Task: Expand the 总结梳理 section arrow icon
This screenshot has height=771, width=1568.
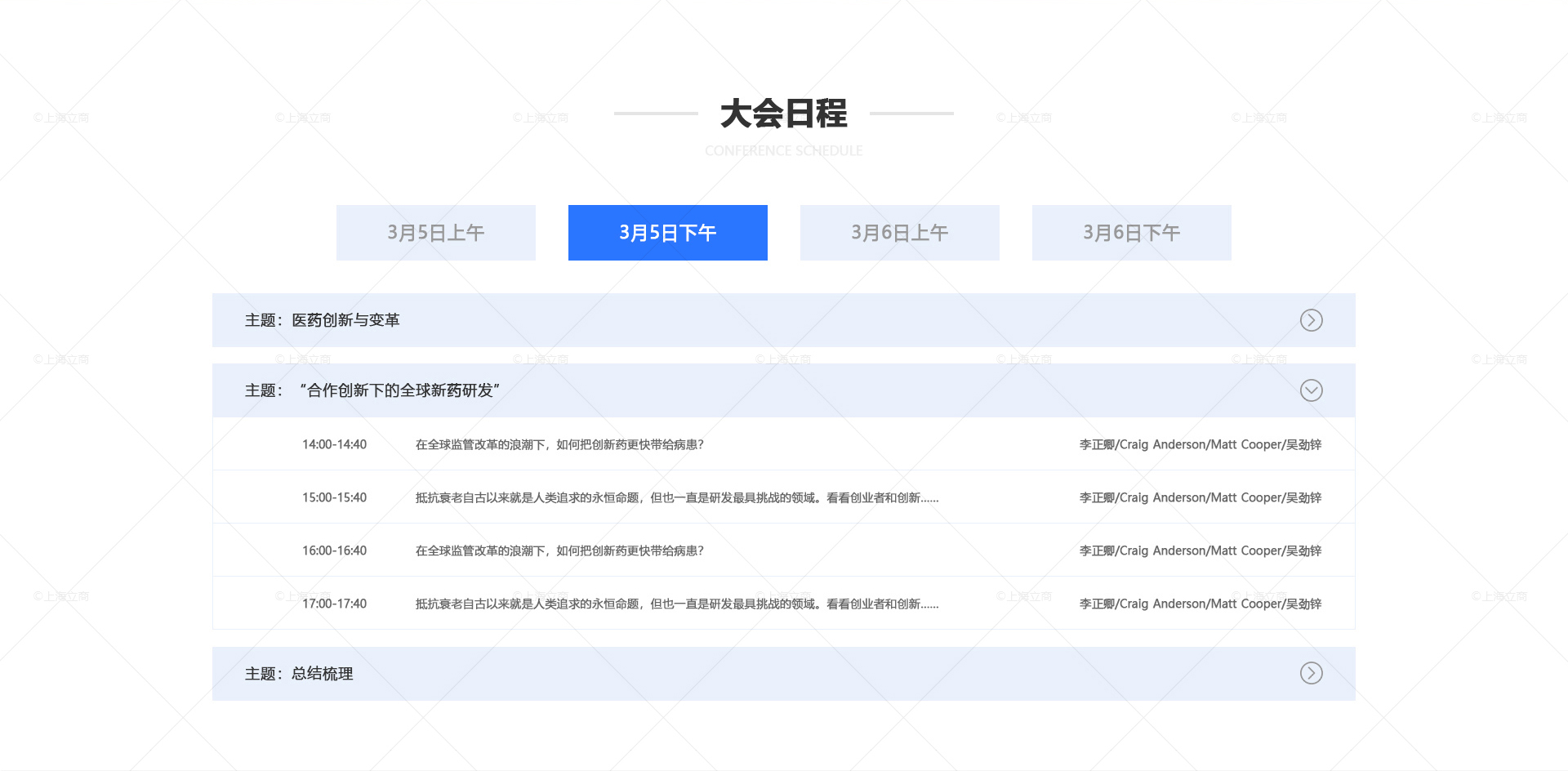Action: (1311, 673)
